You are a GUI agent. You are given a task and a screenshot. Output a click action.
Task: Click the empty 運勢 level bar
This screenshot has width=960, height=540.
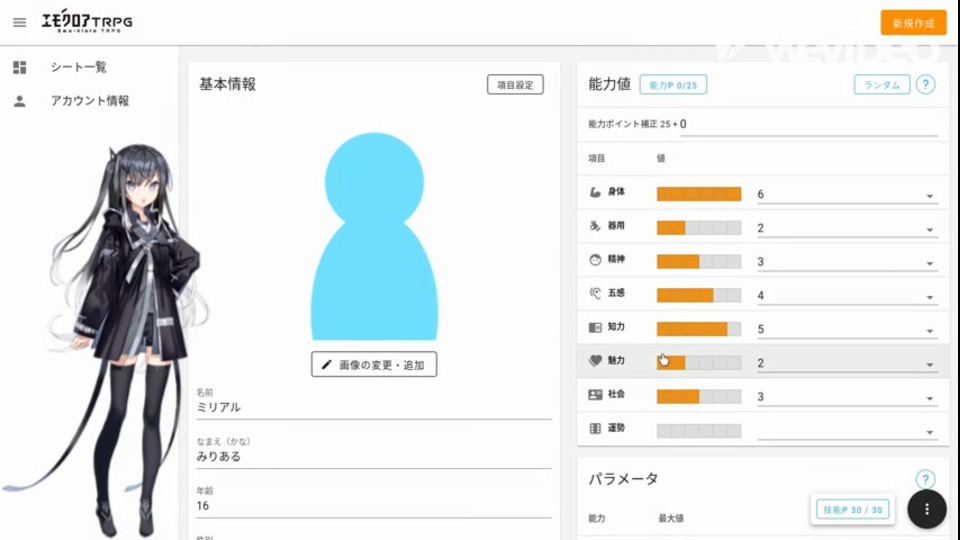tap(699, 430)
